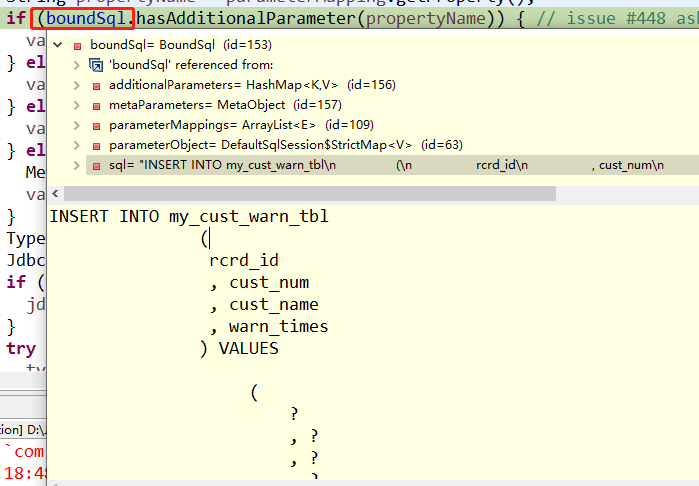The width and height of the screenshot is (699, 486).
Task: Click cust_name line in detail pane
Action: click(x=264, y=305)
